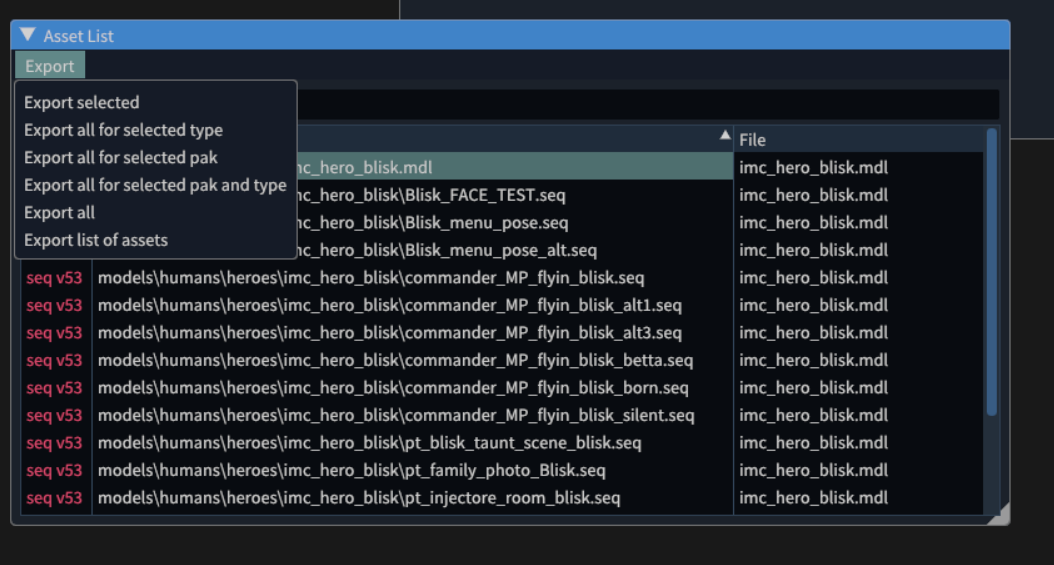Select the commander_MP_flyin_blisk_betta.seq row
This screenshot has width=1054, height=565.
click(395, 360)
